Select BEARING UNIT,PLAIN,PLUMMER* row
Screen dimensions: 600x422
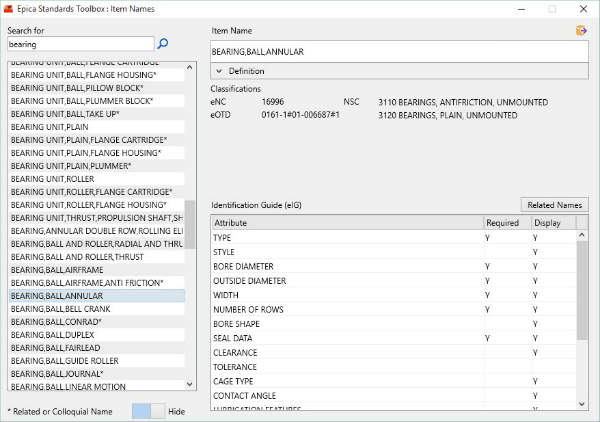pos(96,166)
